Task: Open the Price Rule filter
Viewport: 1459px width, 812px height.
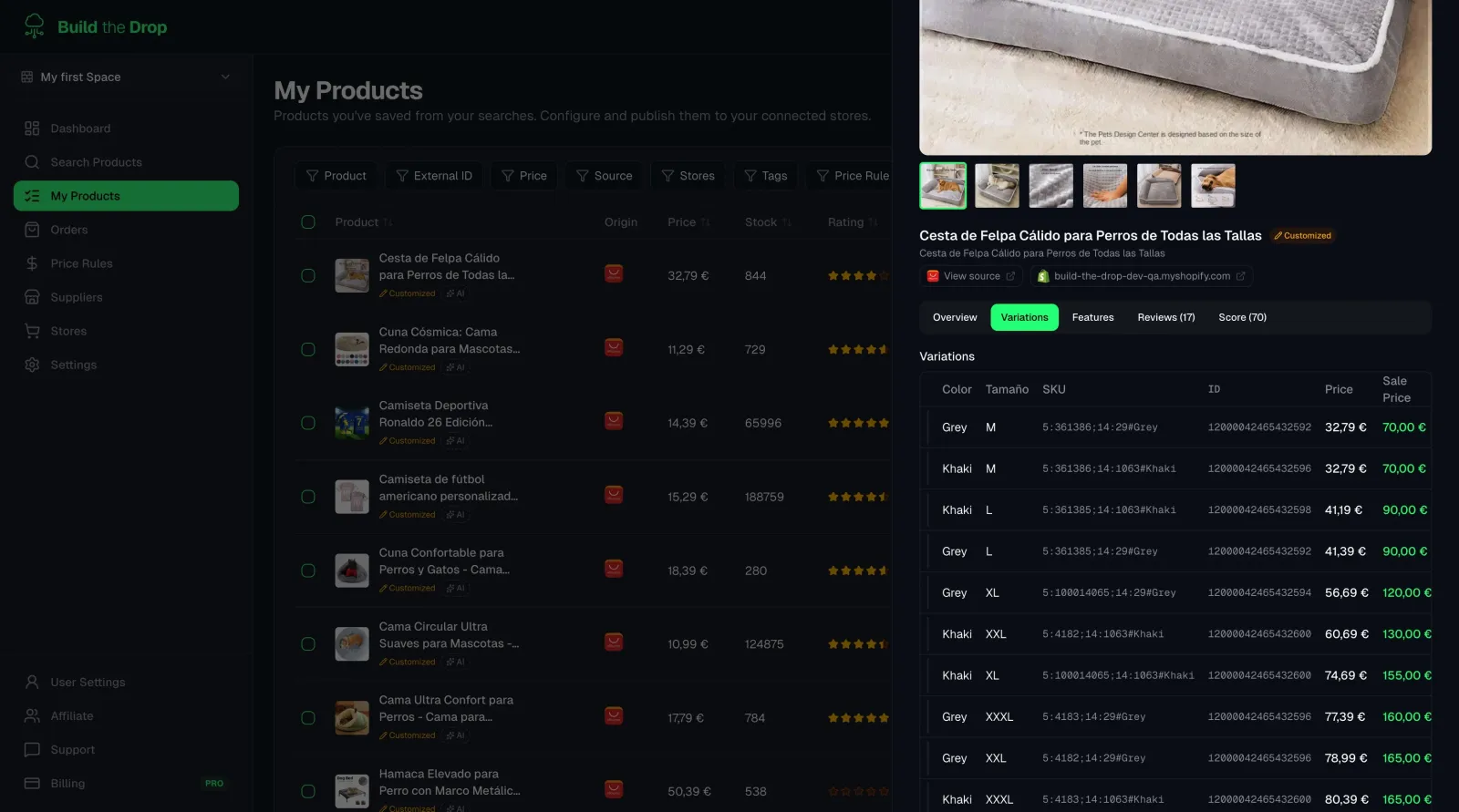Action: [x=853, y=176]
